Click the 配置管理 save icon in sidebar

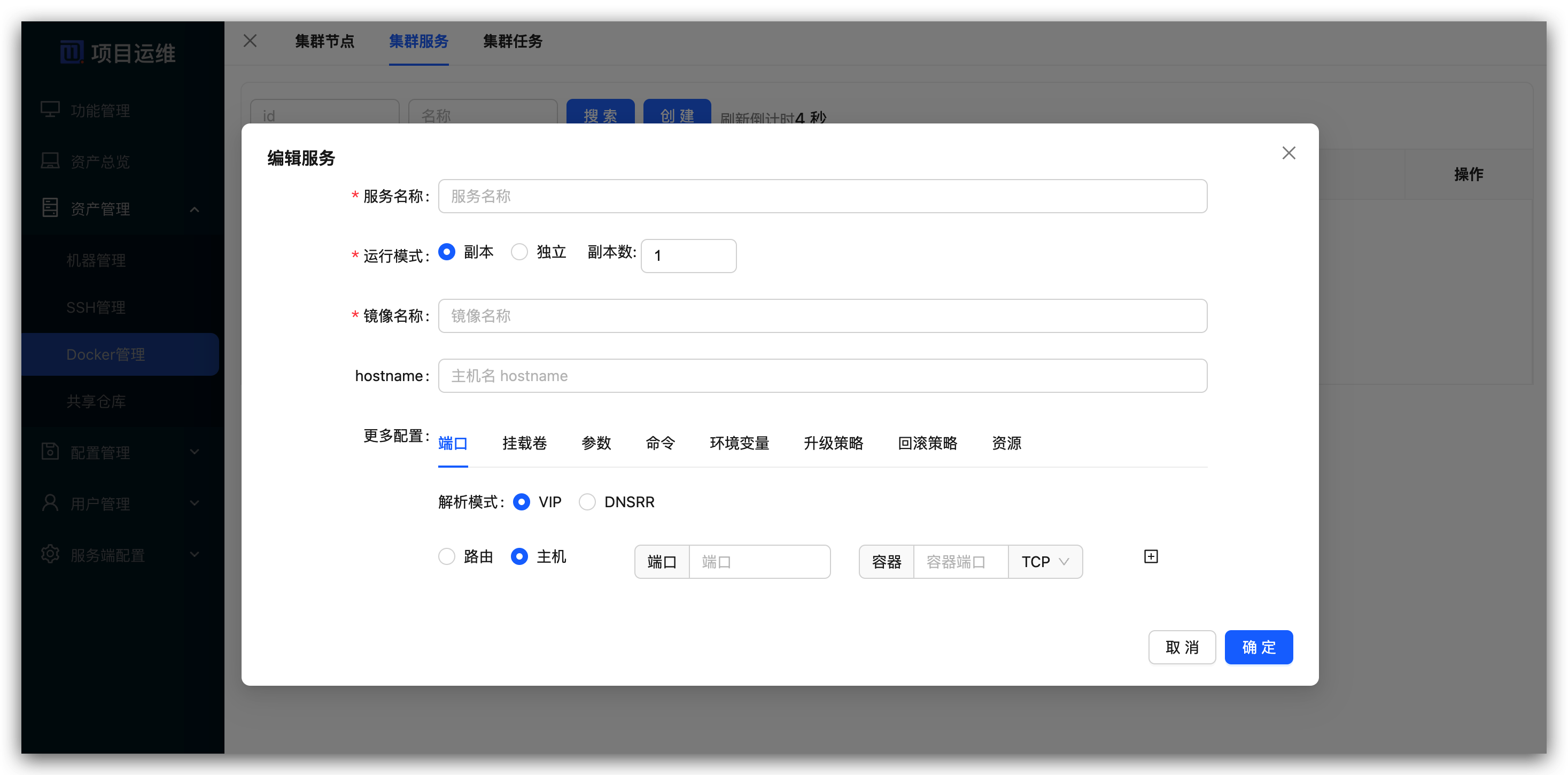[50, 452]
